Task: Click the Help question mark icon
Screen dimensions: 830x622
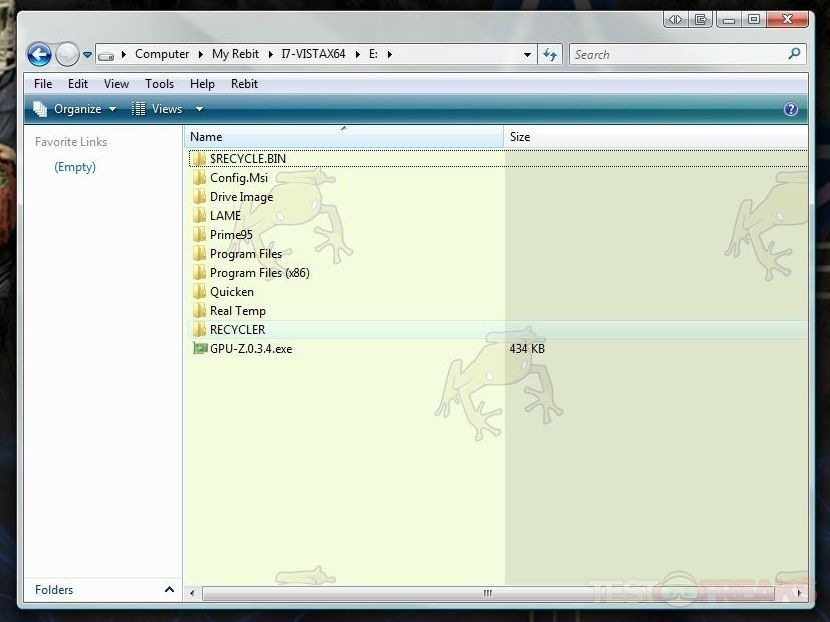Action: [x=791, y=109]
